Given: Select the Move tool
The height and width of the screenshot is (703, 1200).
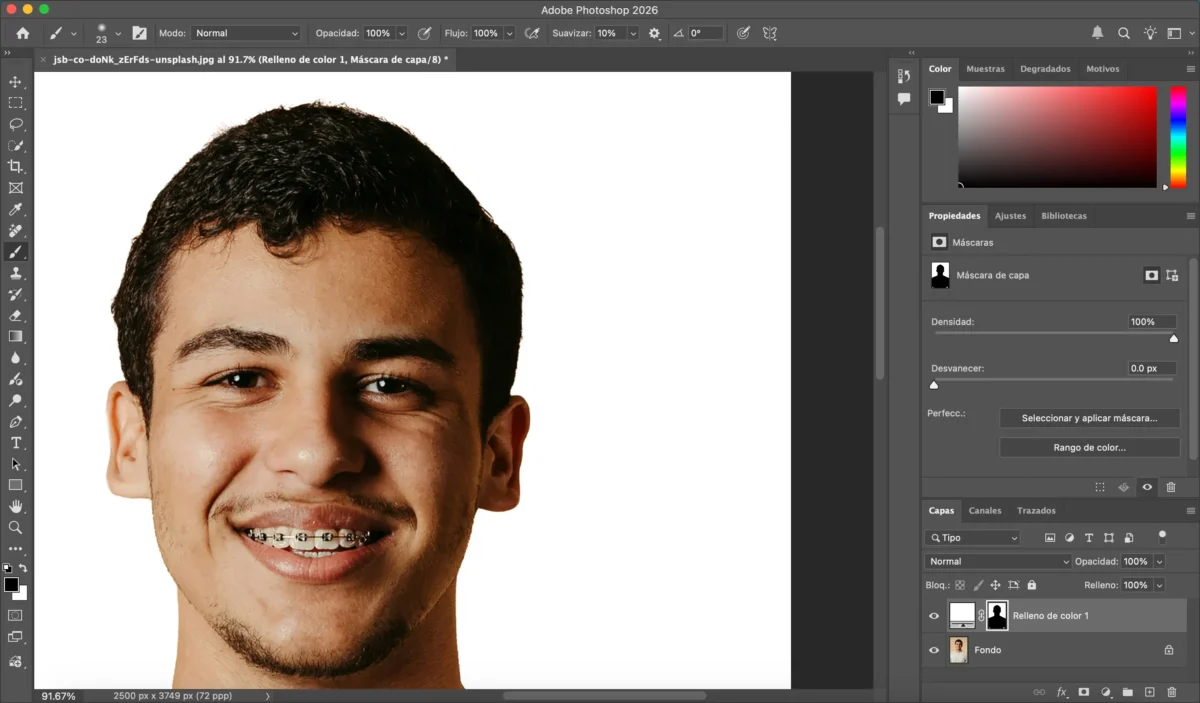Looking at the screenshot, I should coord(15,82).
